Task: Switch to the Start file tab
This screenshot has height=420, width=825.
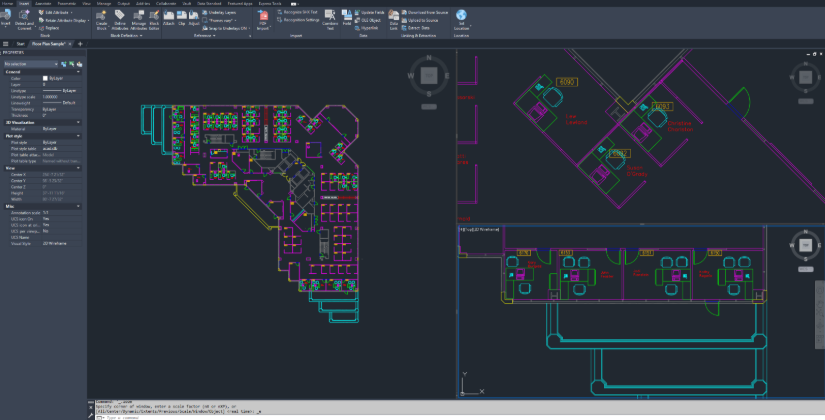Action: point(21,44)
